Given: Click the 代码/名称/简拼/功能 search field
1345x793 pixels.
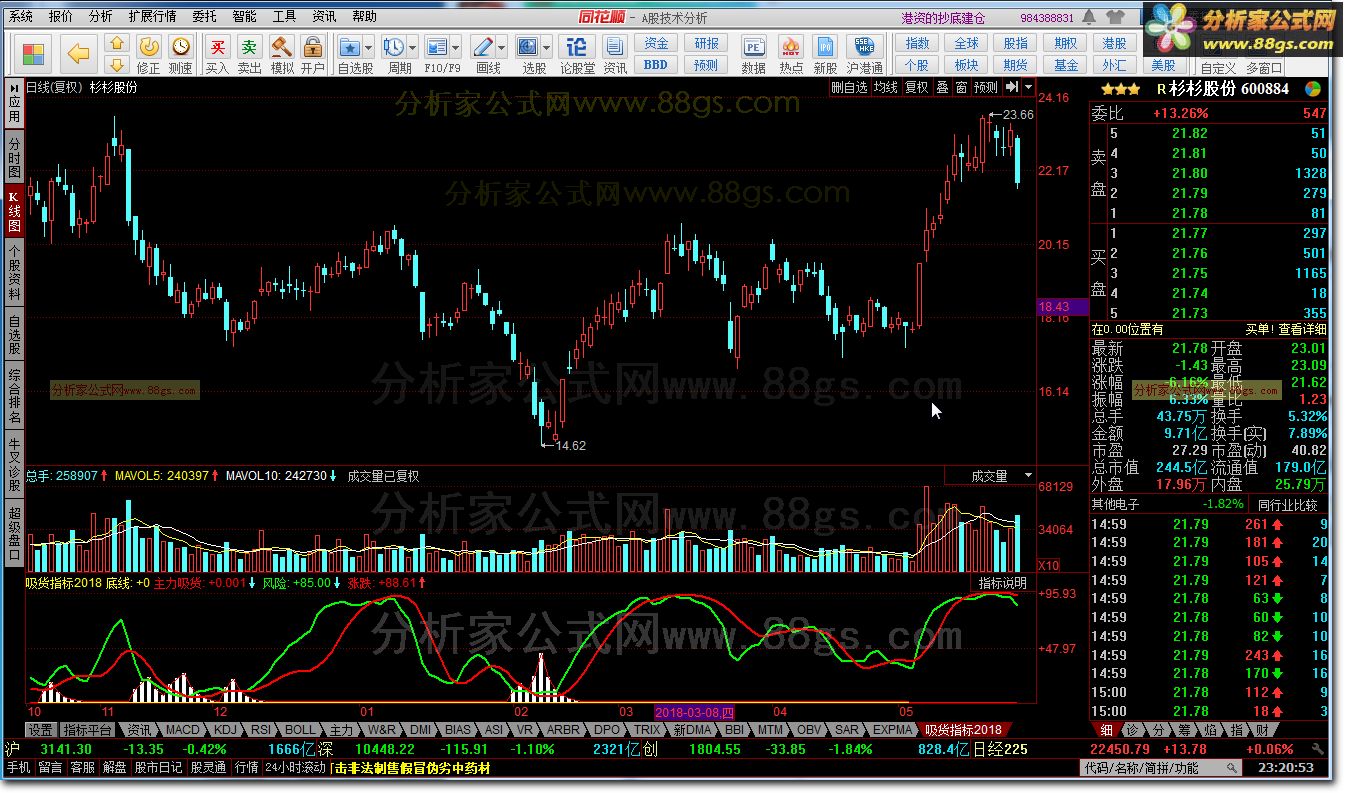Looking at the screenshot, I should [1159, 768].
